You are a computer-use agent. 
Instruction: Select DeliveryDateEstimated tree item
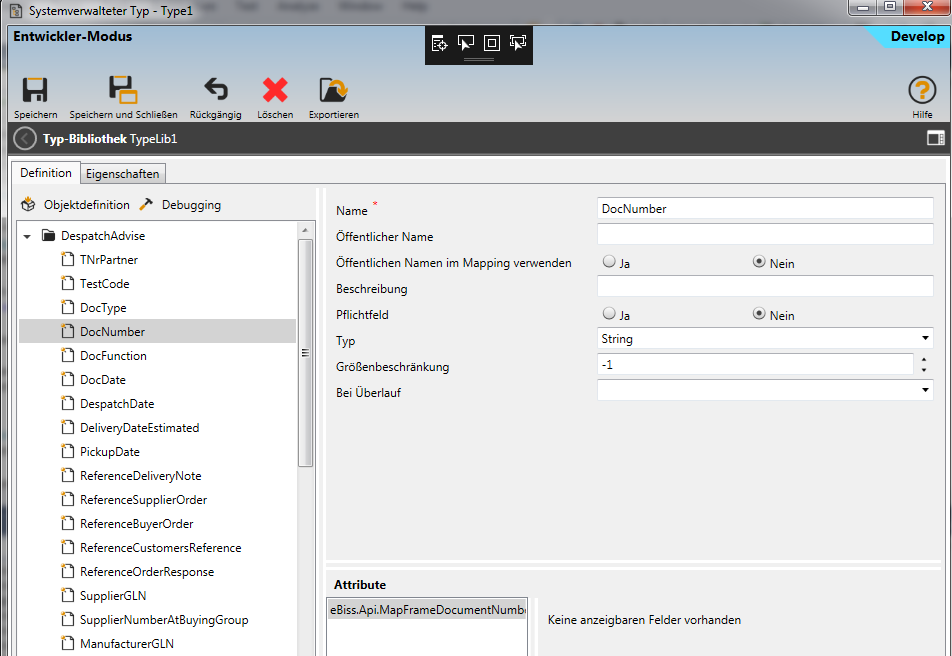tap(139, 428)
